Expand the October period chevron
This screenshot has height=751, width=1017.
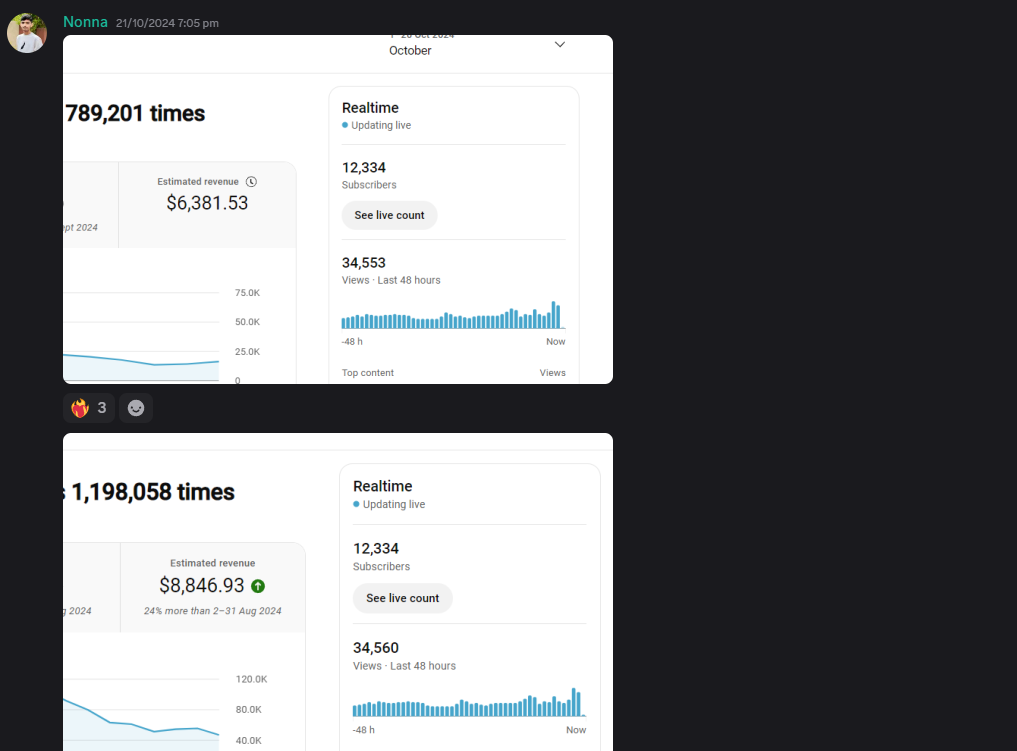click(x=560, y=45)
